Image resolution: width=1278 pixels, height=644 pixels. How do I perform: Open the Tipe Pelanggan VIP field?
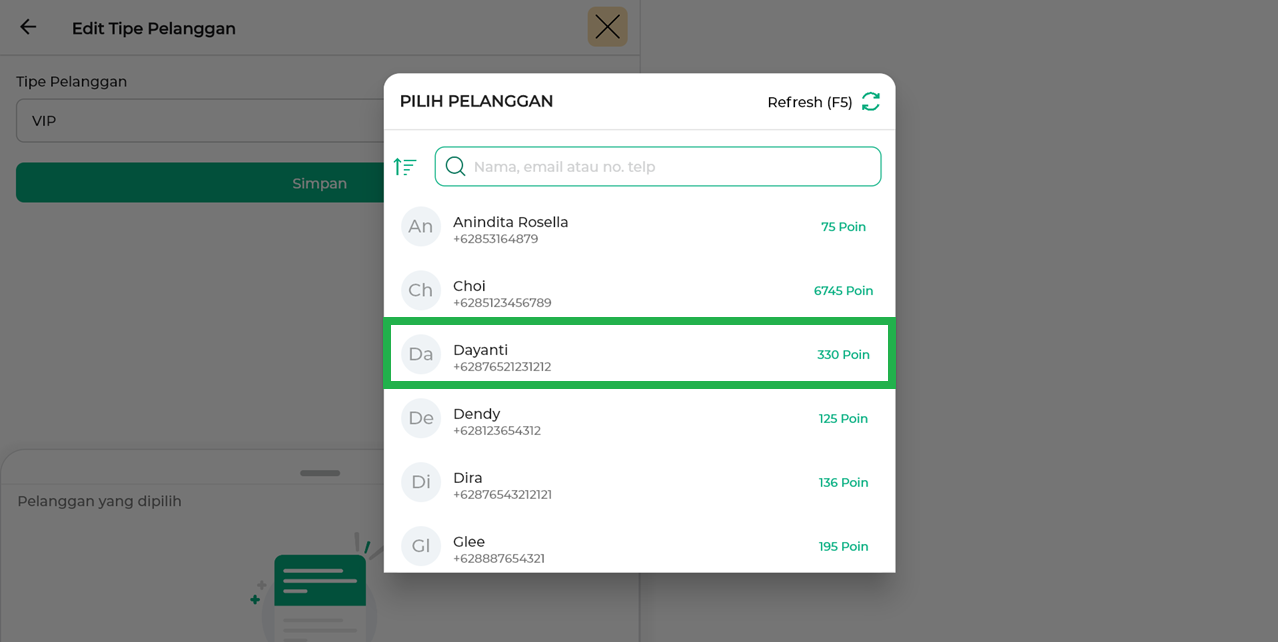tap(200, 121)
